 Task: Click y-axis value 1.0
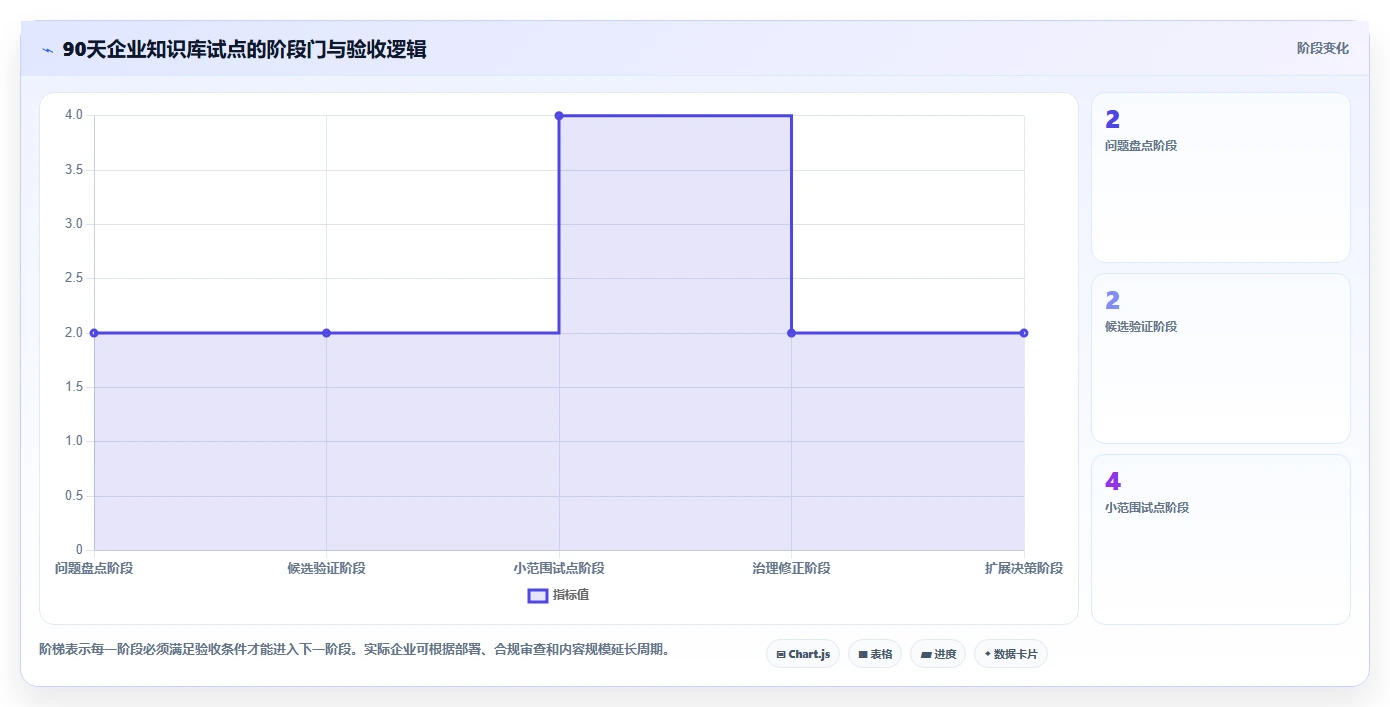click(74, 441)
